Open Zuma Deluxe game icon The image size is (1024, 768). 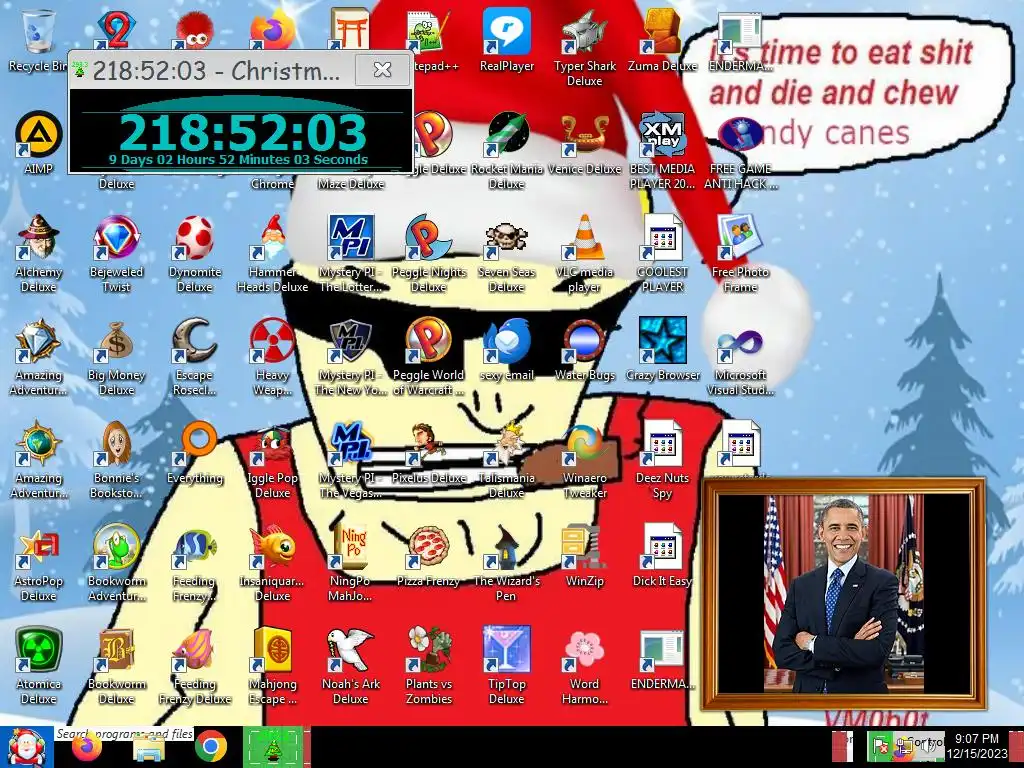(662, 40)
